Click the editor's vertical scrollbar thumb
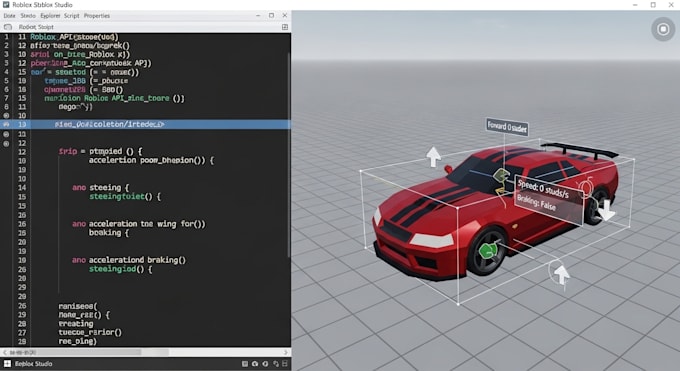This screenshot has height=371, width=680. coord(289,154)
